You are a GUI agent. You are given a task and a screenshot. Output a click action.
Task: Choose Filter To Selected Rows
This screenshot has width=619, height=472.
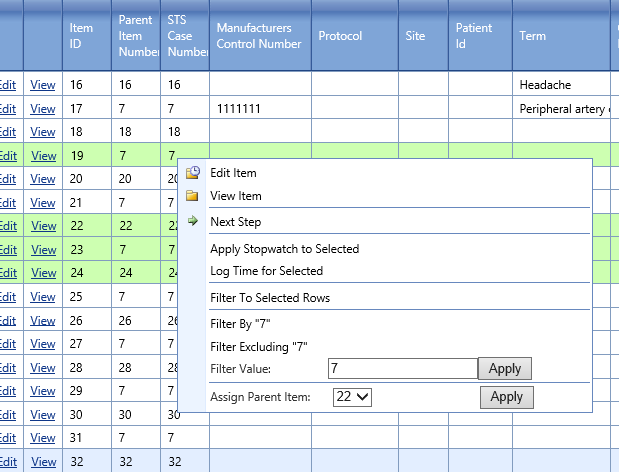[x=270, y=298]
